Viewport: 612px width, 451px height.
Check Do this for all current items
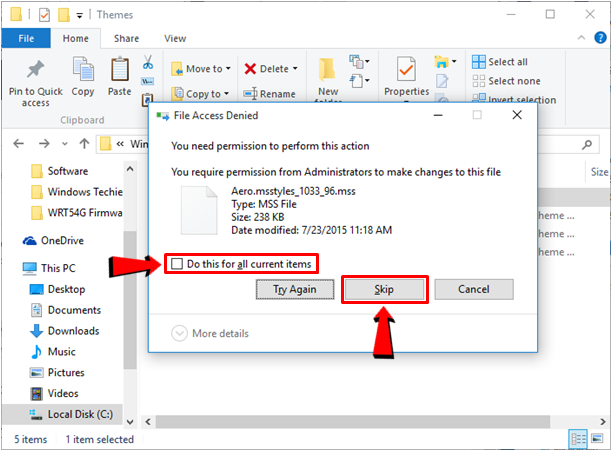pyautogui.click(x=177, y=264)
